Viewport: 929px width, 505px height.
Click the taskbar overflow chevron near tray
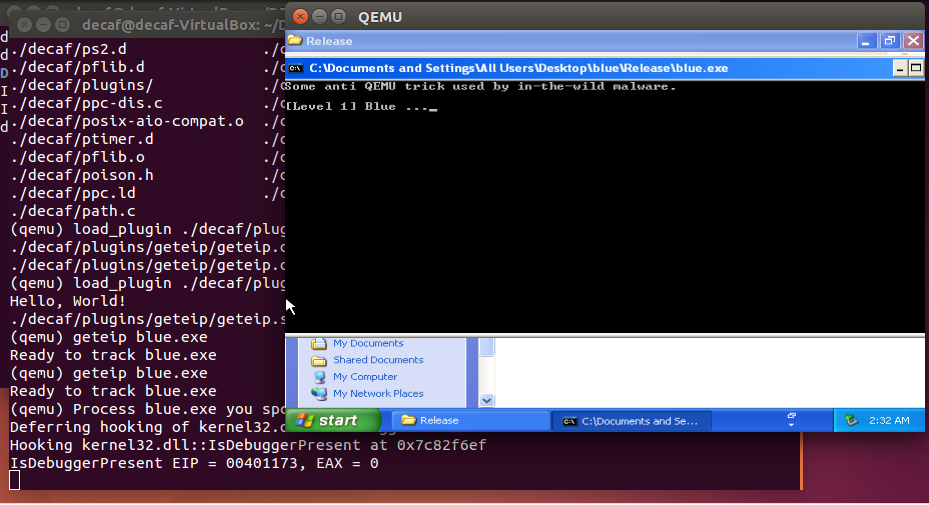791,420
